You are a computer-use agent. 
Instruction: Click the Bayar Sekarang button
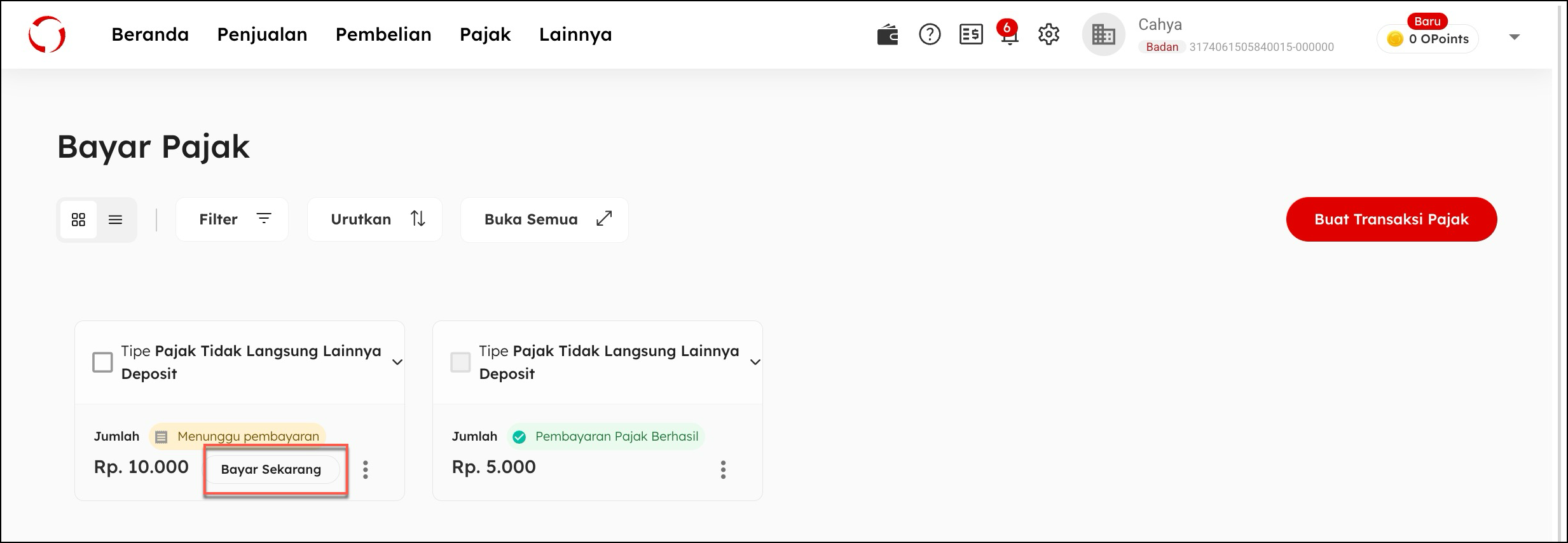(x=272, y=470)
